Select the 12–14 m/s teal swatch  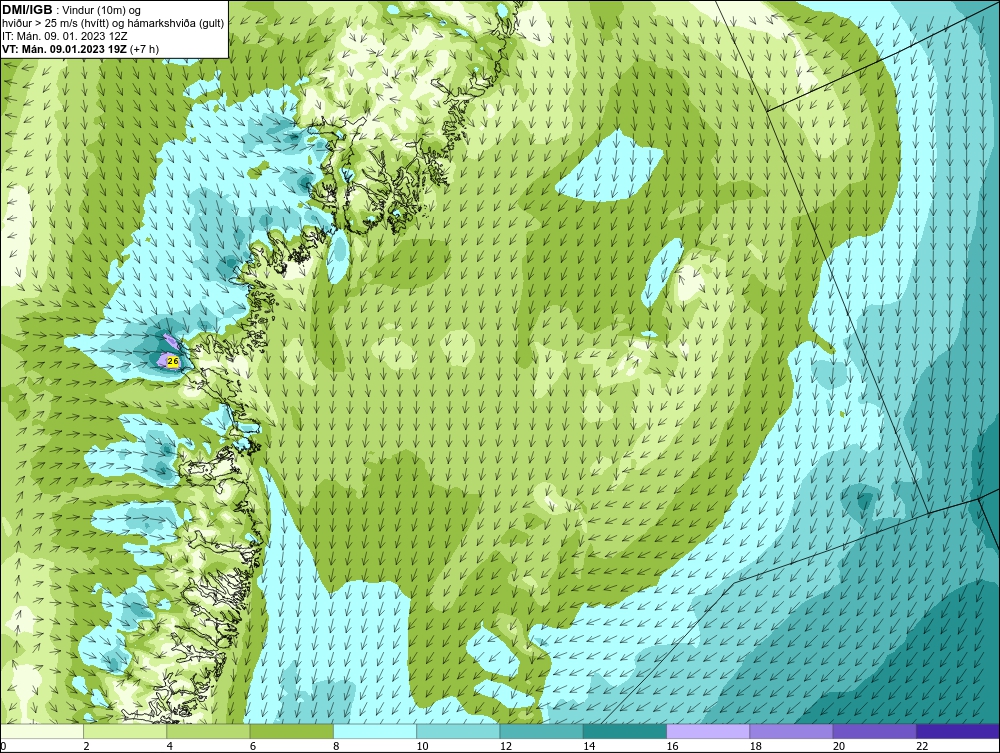click(x=541, y=731)
